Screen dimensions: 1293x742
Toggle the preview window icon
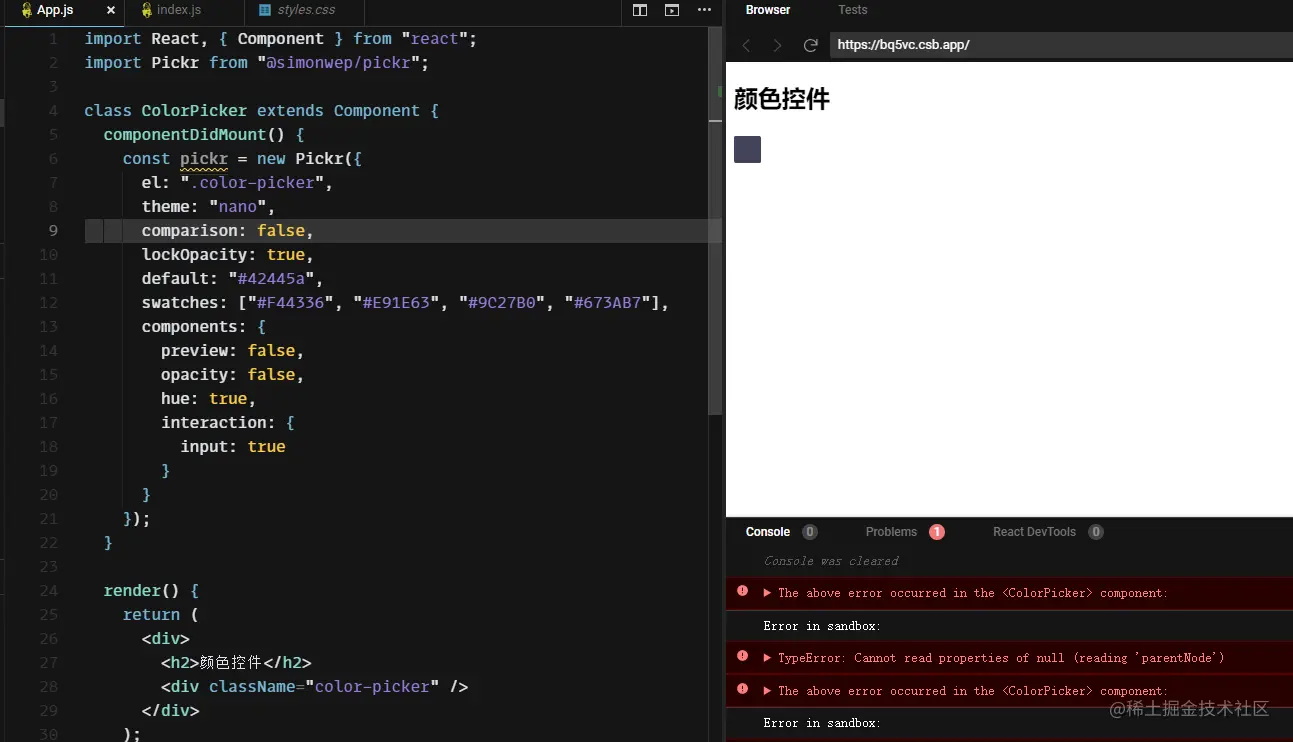tap(672, 10)
